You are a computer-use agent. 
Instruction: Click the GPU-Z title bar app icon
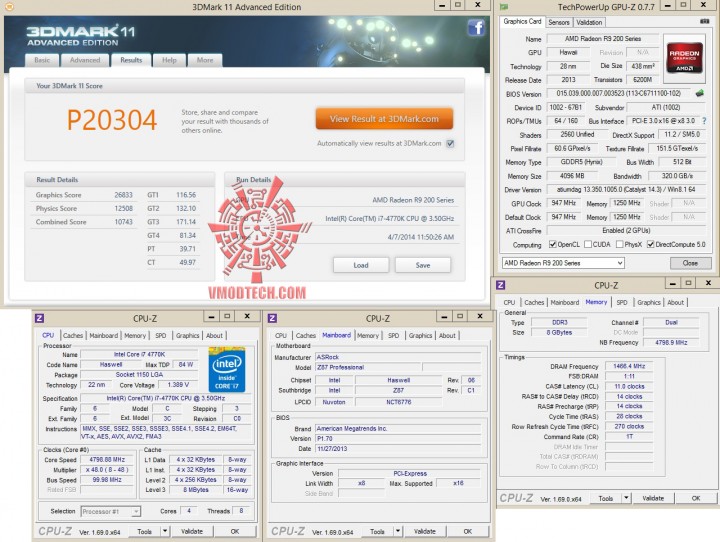504,7
